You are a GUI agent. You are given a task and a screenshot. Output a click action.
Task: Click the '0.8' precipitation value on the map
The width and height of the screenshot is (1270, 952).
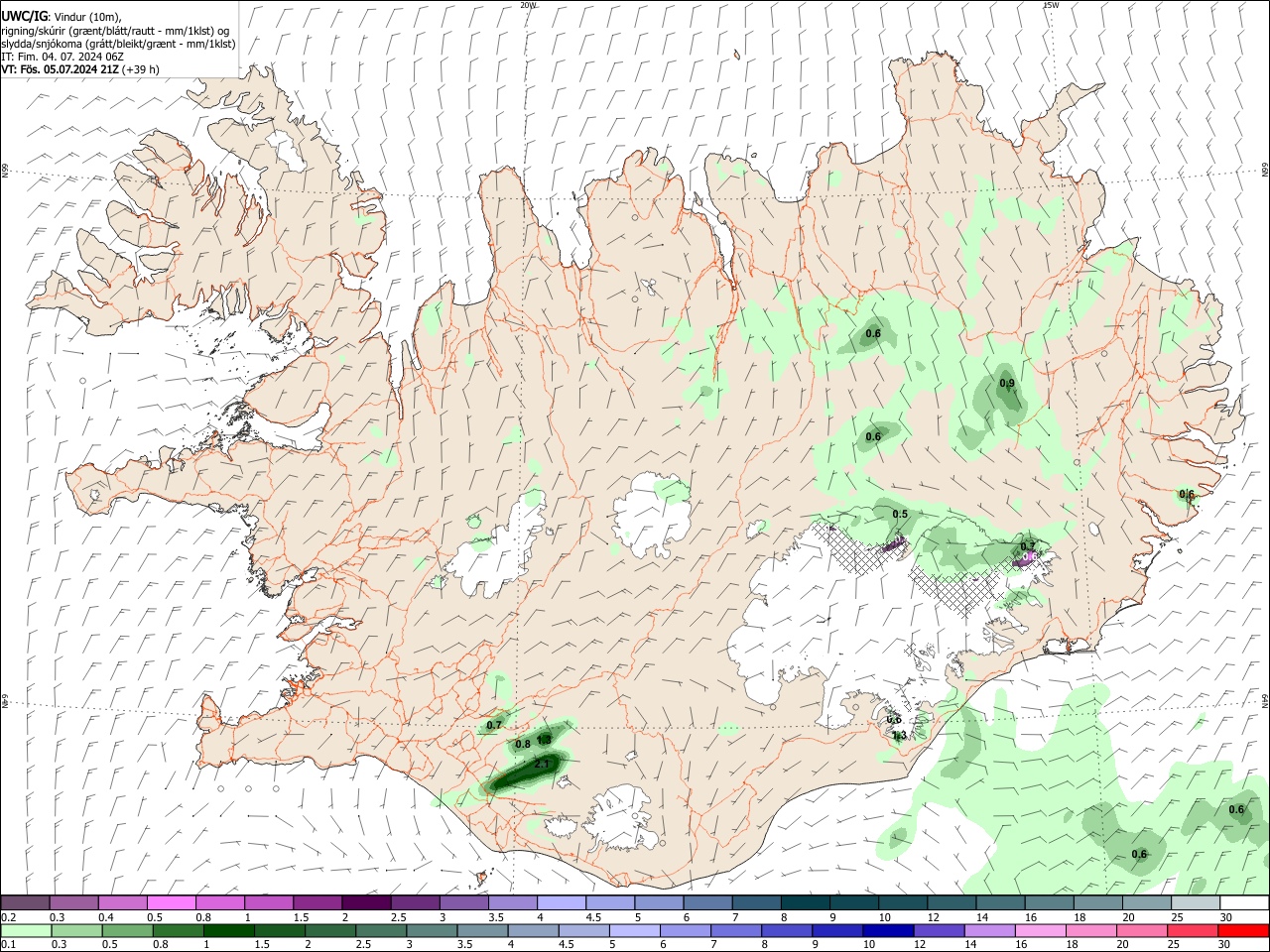coord(523,744)
